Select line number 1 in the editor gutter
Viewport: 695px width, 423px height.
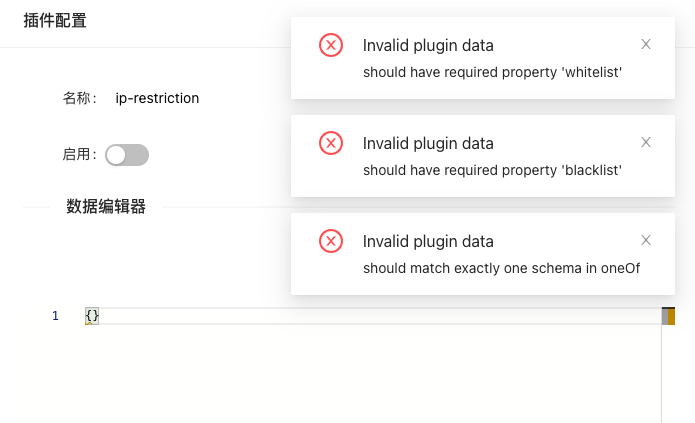[55, 316]
